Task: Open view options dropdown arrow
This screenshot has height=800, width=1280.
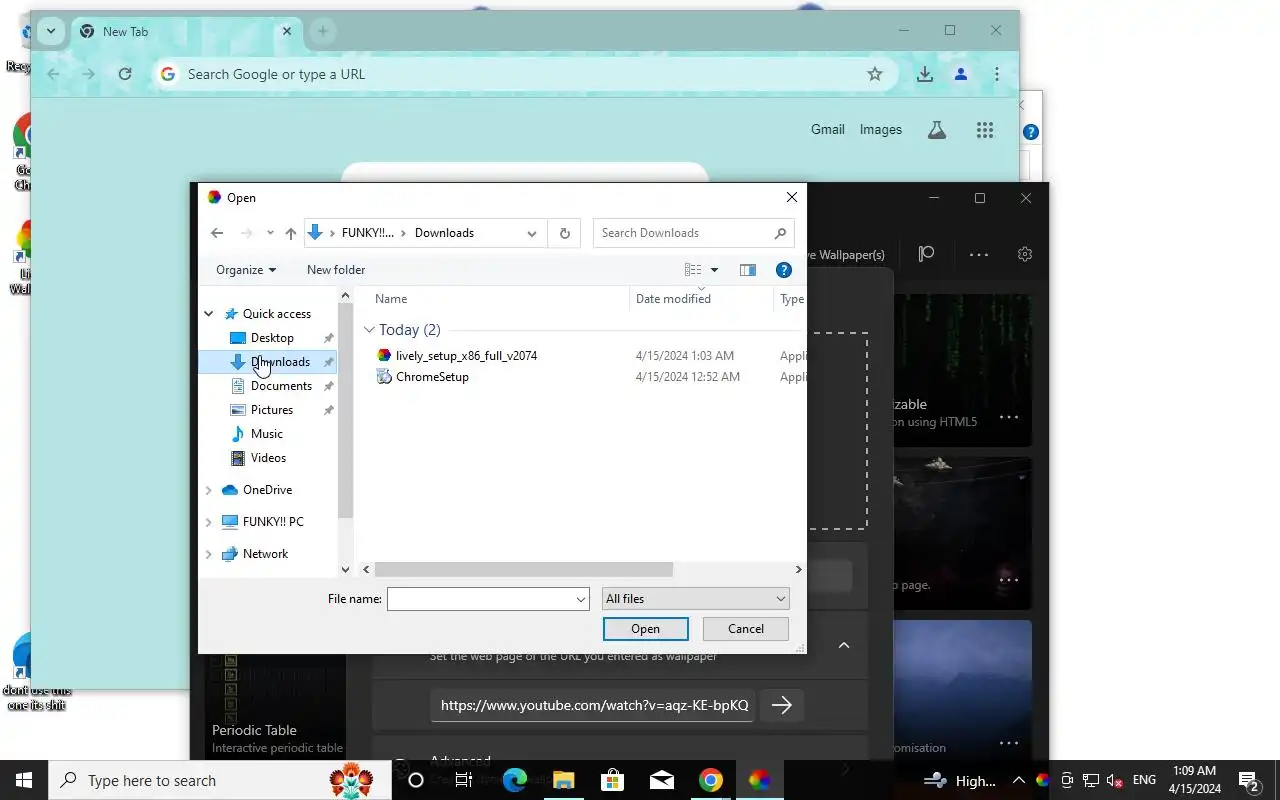Action: [x=714, y=270]
